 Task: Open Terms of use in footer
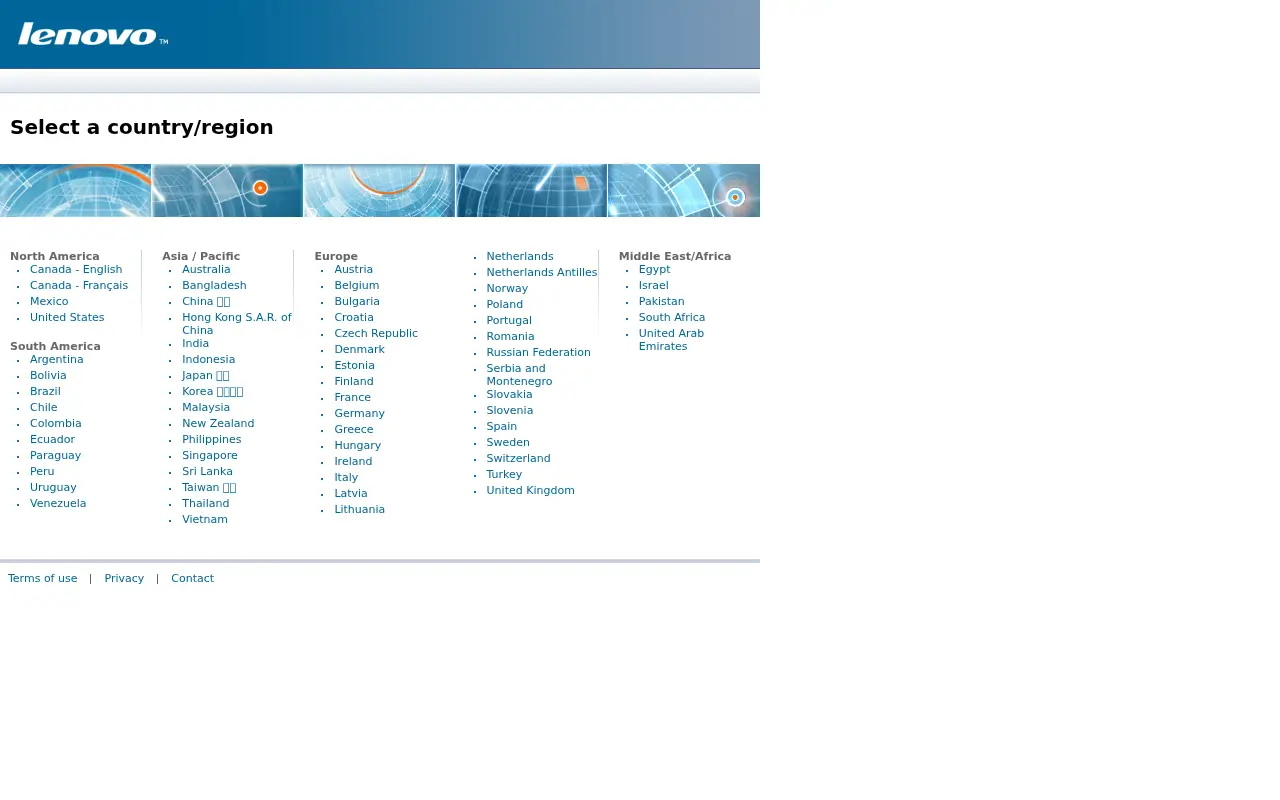[42, 578]
